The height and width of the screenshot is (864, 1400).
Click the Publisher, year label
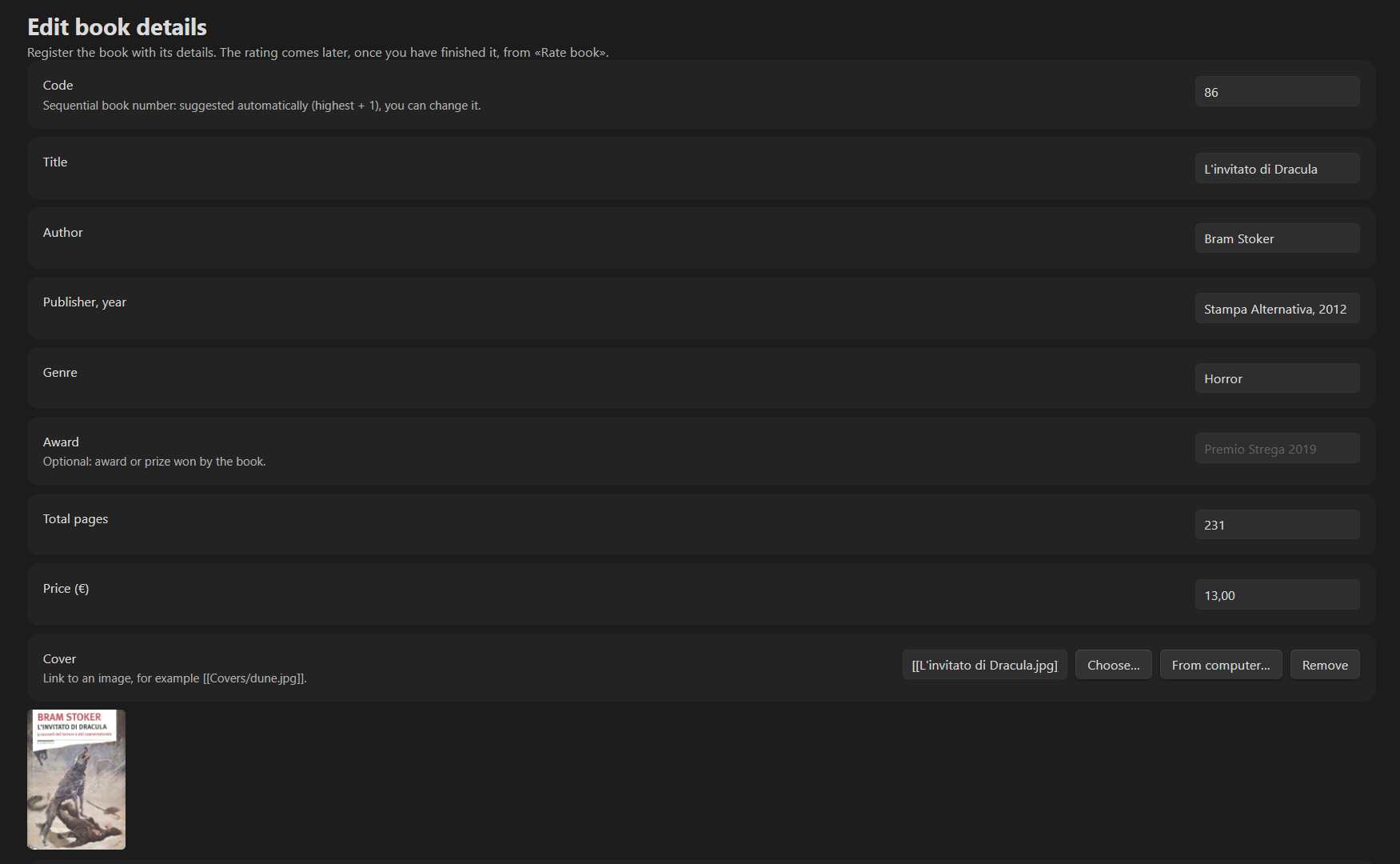coord(85,302)
